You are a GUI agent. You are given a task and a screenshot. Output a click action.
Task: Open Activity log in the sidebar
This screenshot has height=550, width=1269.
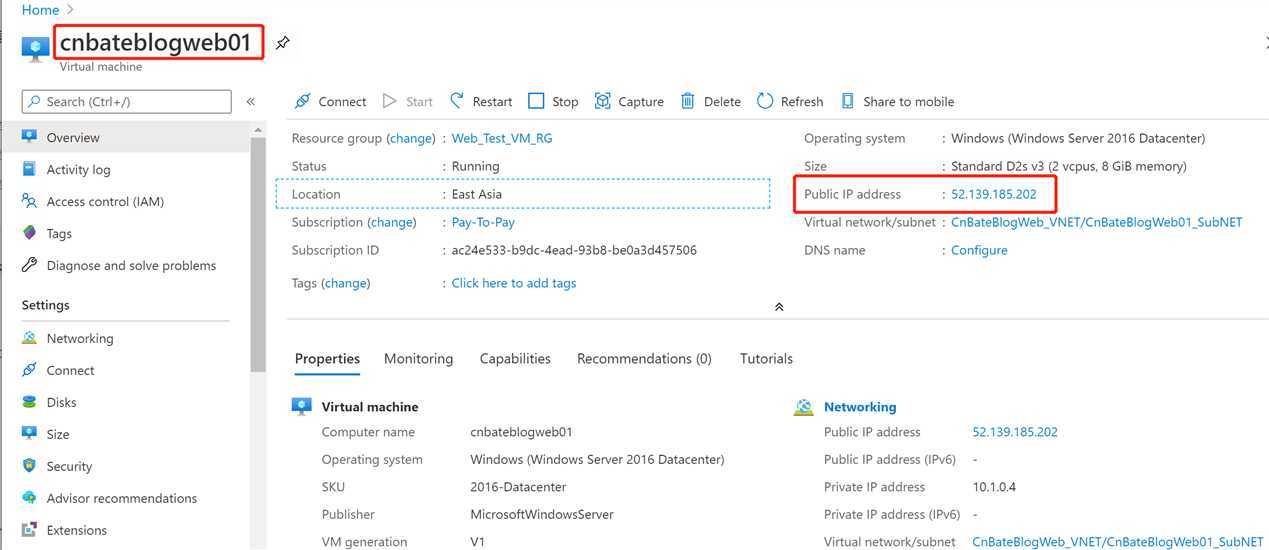click(78, 169)
